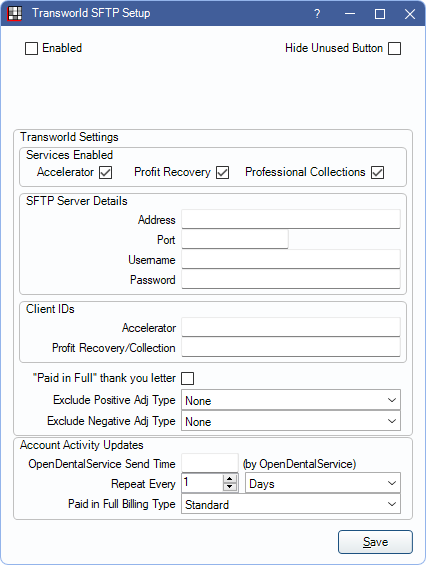
Task: Click the Open Dental app icon in title bar
Action: (14, 13)
